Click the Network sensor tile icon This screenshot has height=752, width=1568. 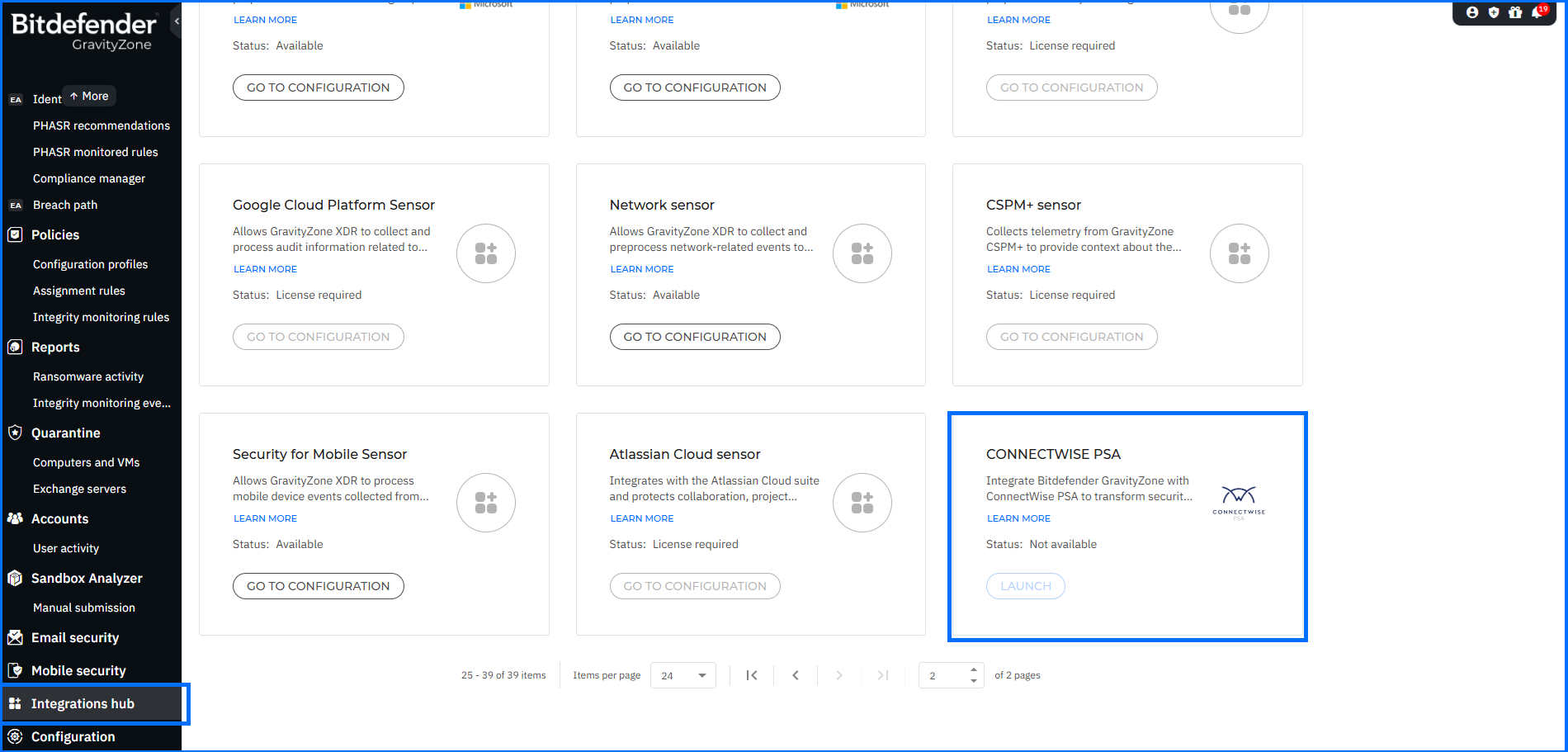point(862,253)
